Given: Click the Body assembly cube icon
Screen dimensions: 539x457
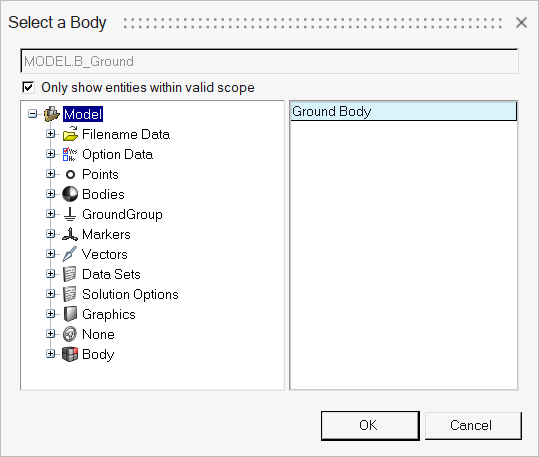Looking at the screenshot, I should pos(70,354).
